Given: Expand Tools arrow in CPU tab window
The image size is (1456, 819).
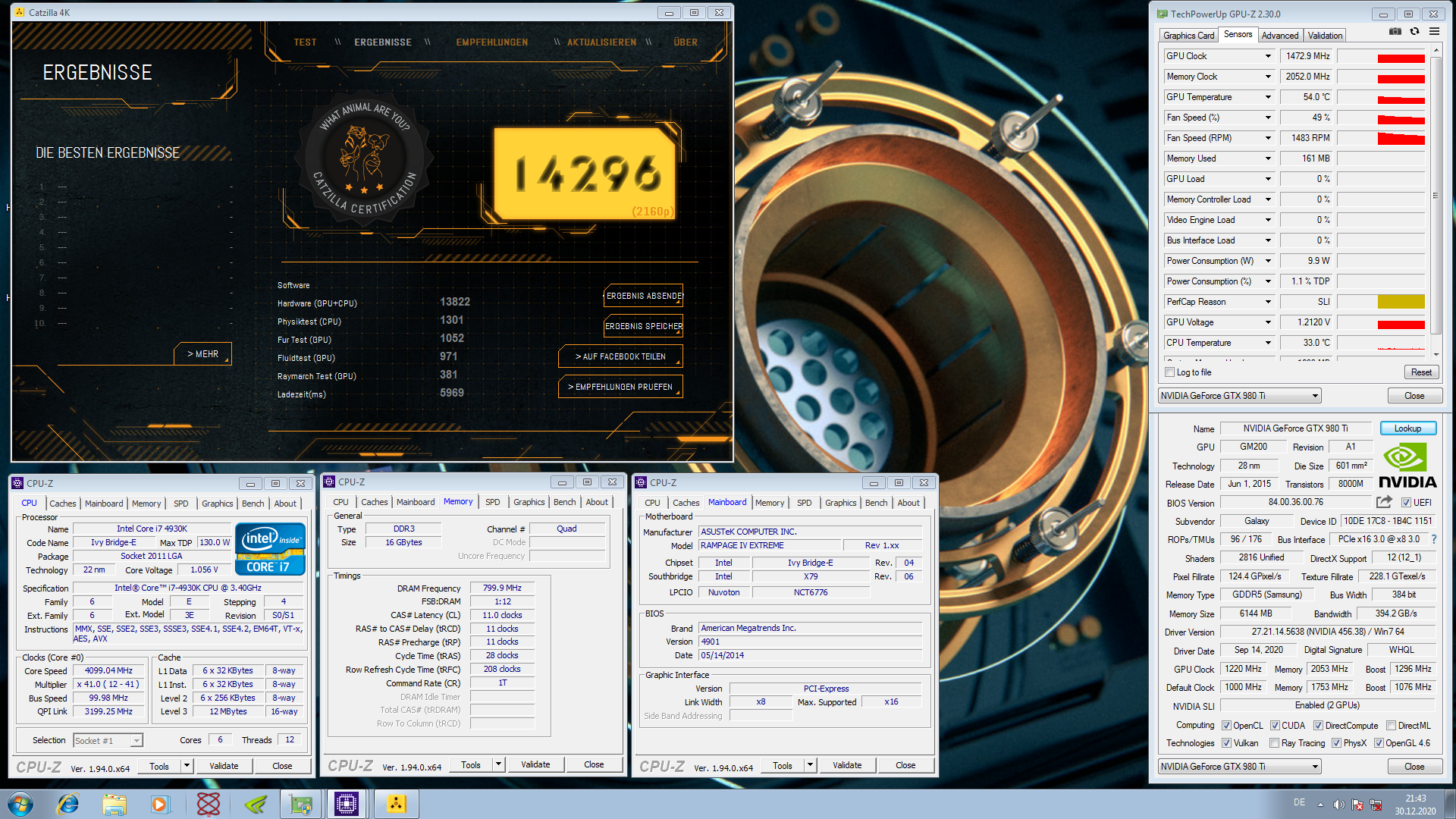Looking at the screenshot, I should [x=187, y=766].
